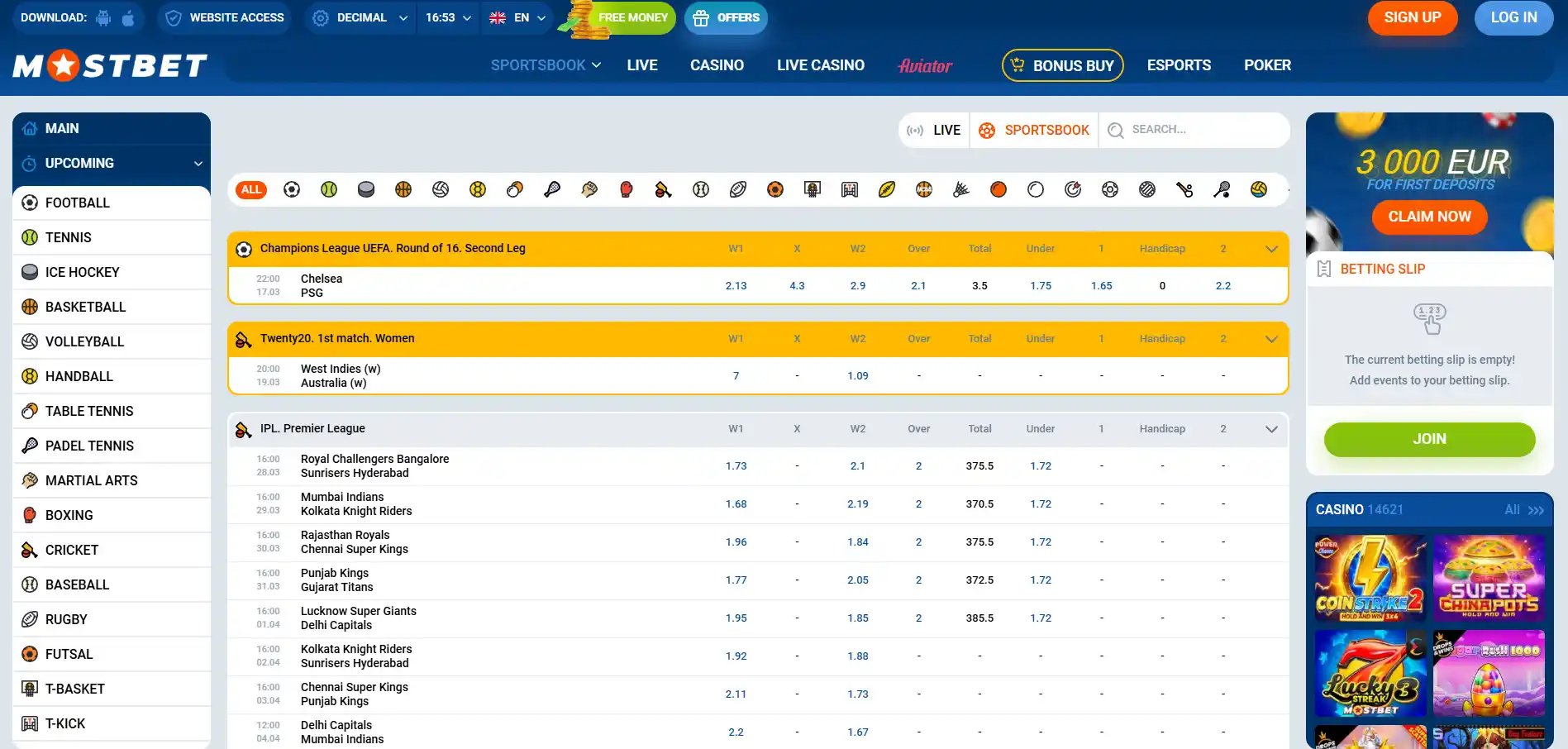Open the Lucky Streak 3 casino thumbnail
The image size is (1568, 749).
[1370, 674]
